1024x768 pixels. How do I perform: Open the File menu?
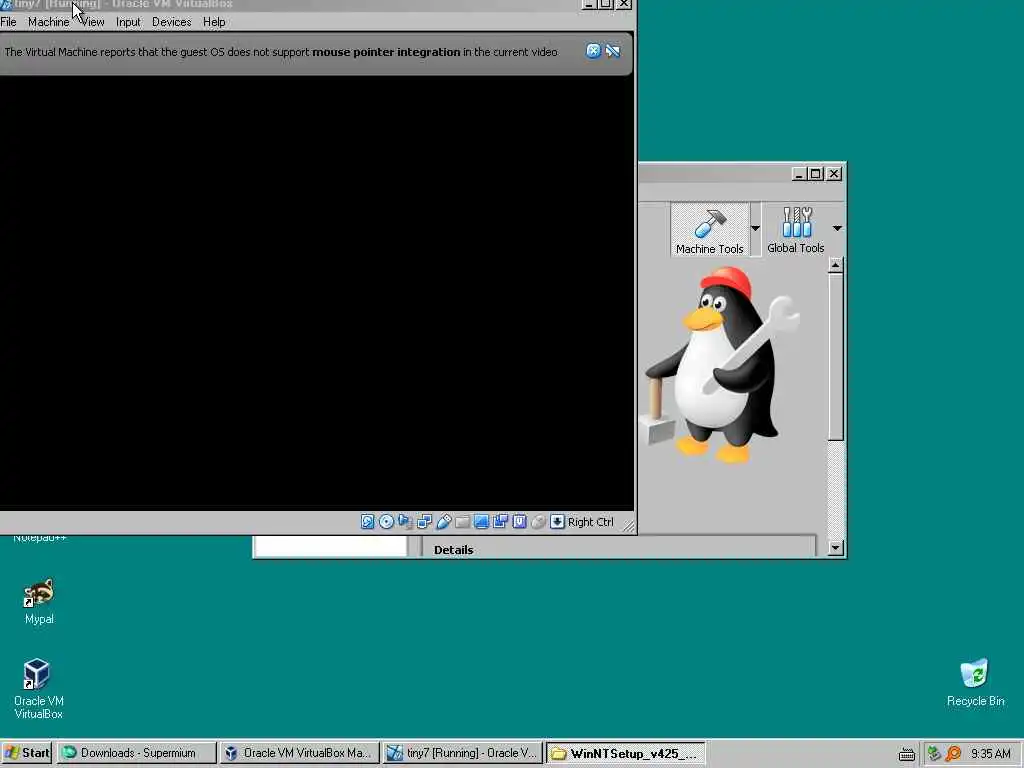8,22
